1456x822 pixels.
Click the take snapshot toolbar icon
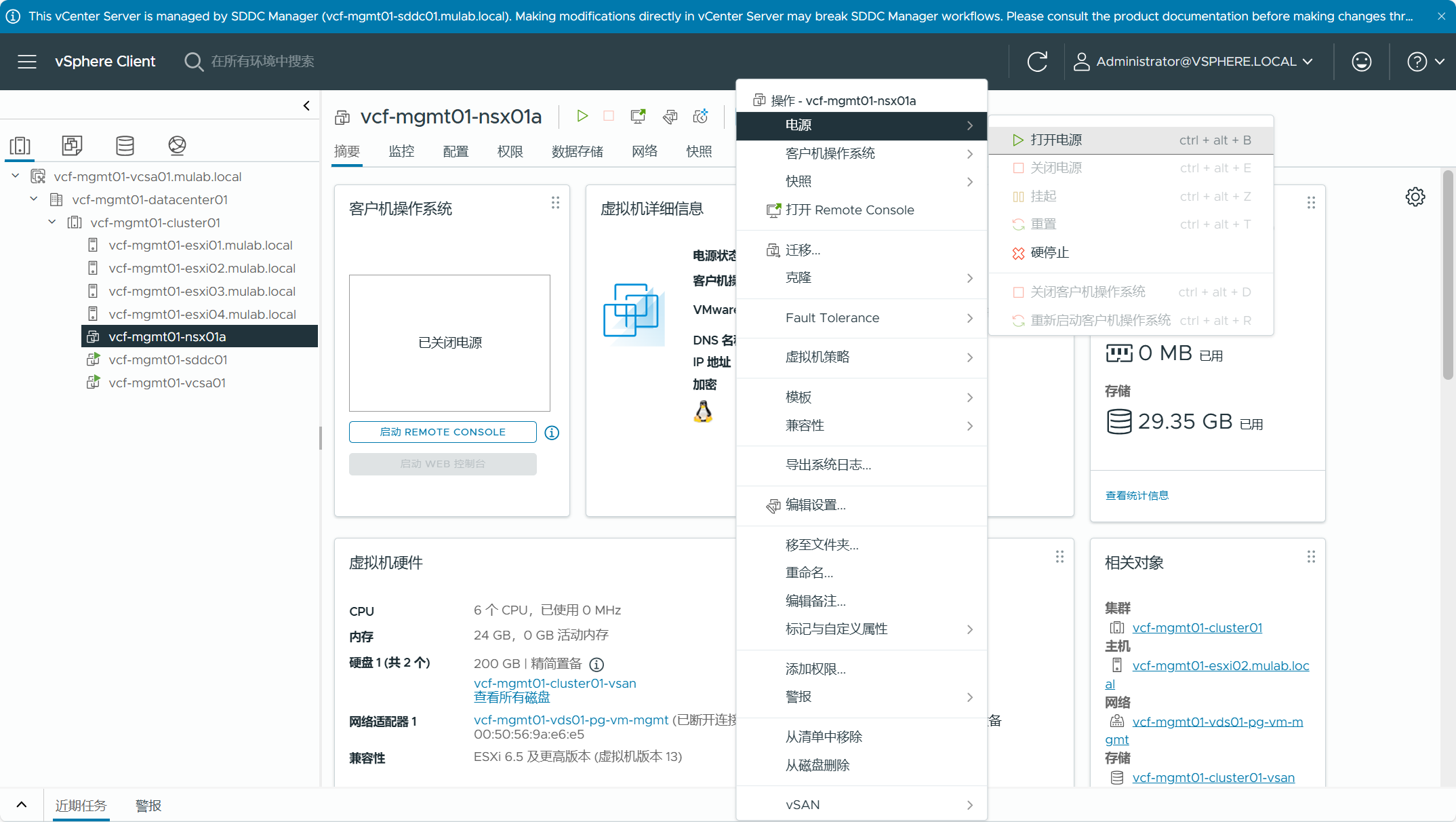[x=701, y=117]
